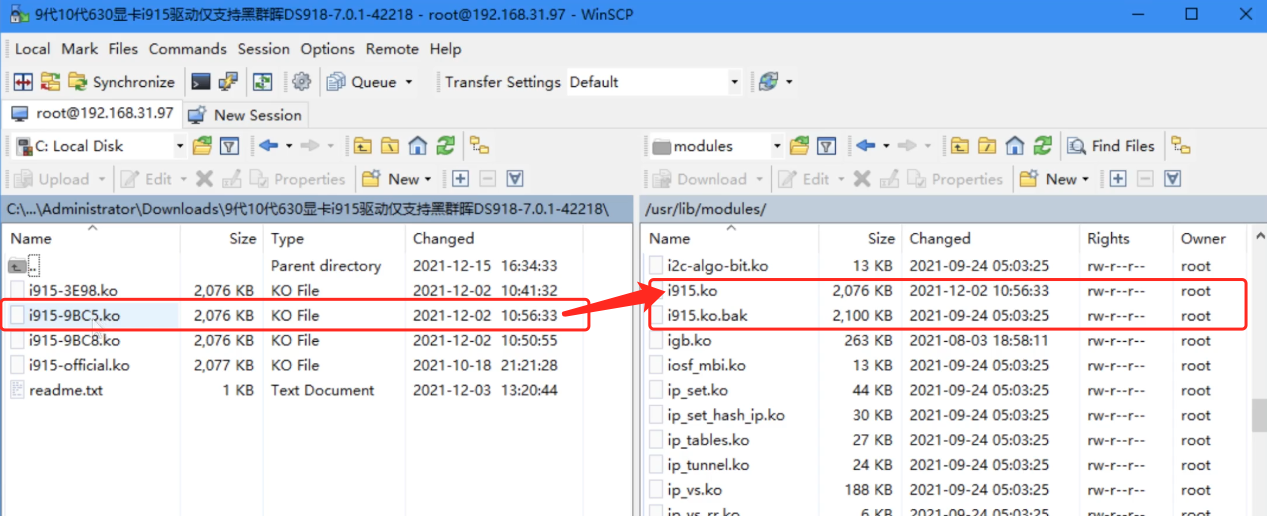Select remote file igb.ko

(x=689, y=341)
